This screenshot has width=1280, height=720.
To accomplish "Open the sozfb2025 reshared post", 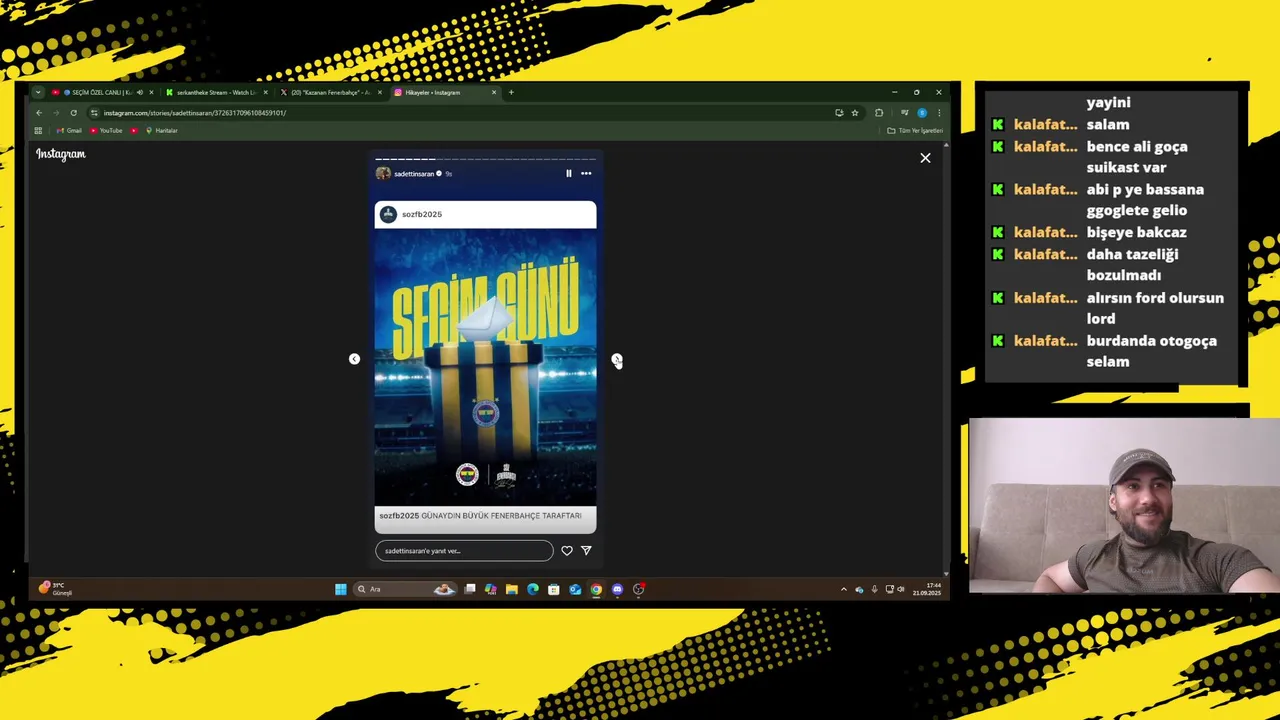I will click(485, 367).
